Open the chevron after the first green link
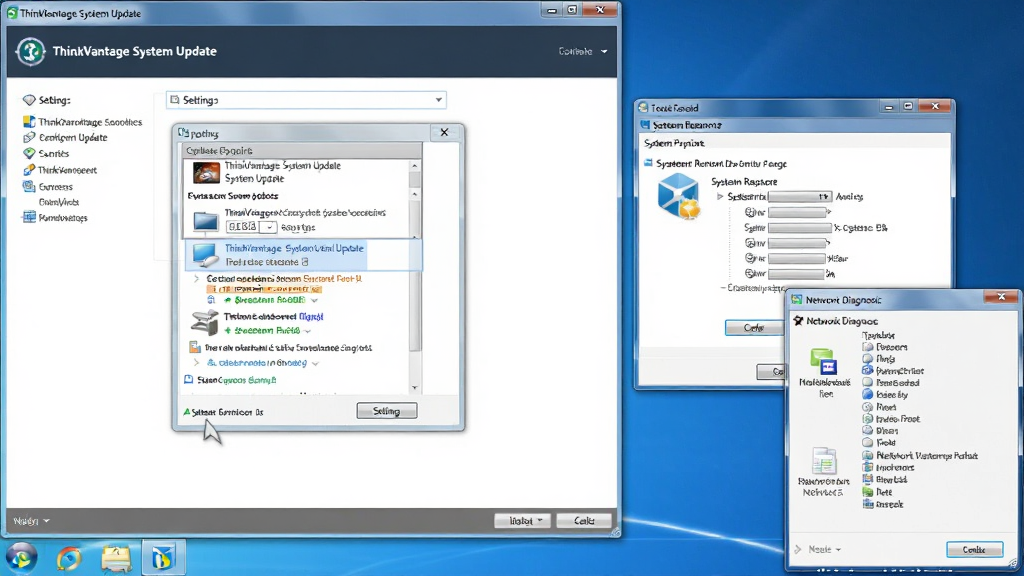The height and width of the screenshot is (576, 1024). 314,300
